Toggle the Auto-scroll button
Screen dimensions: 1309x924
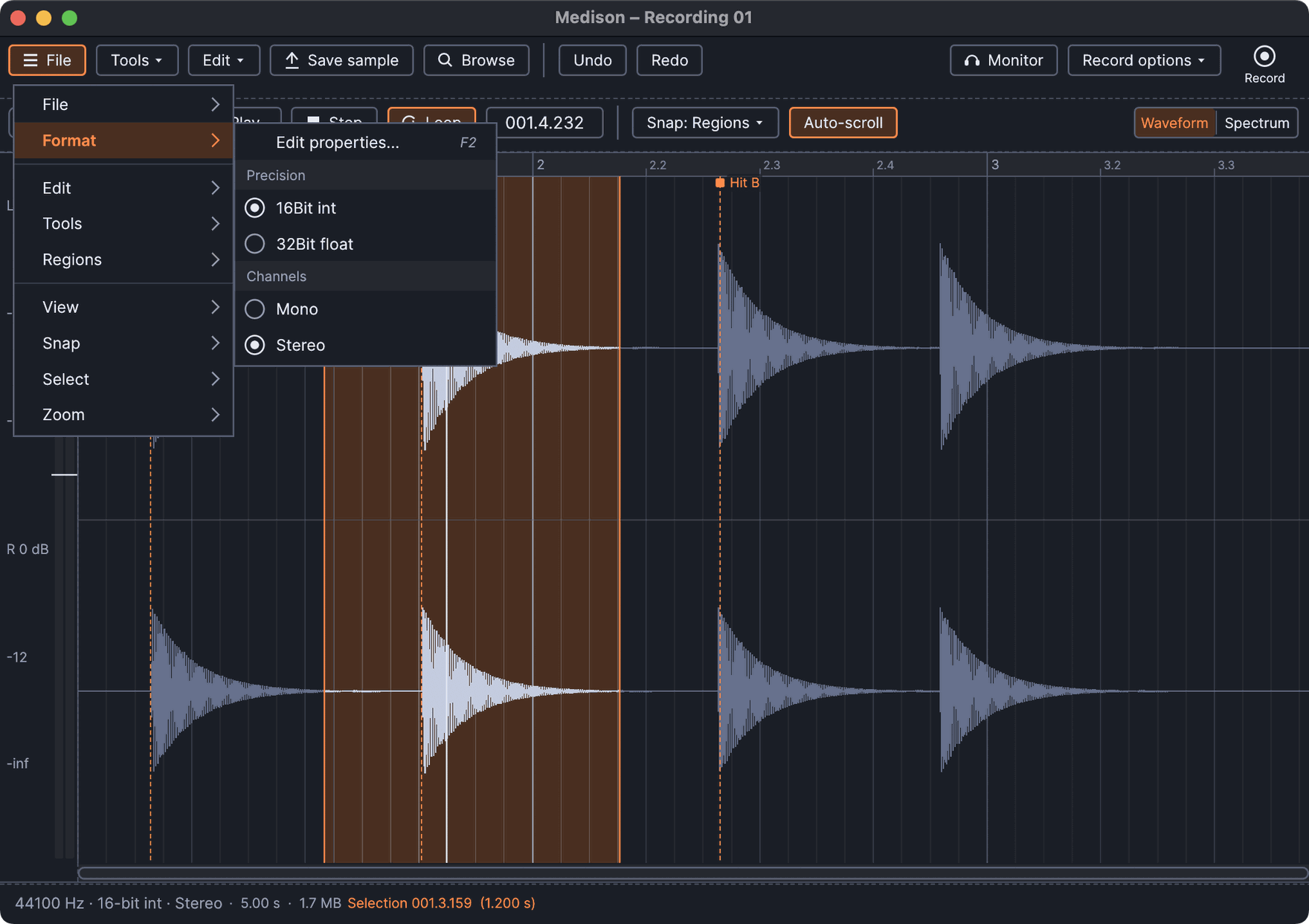pyautogui.click(x=843, y=123)
